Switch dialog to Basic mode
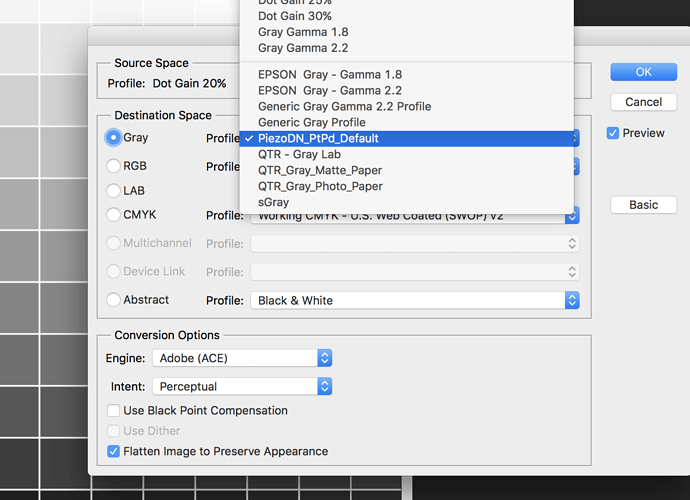 coord(643,205)
